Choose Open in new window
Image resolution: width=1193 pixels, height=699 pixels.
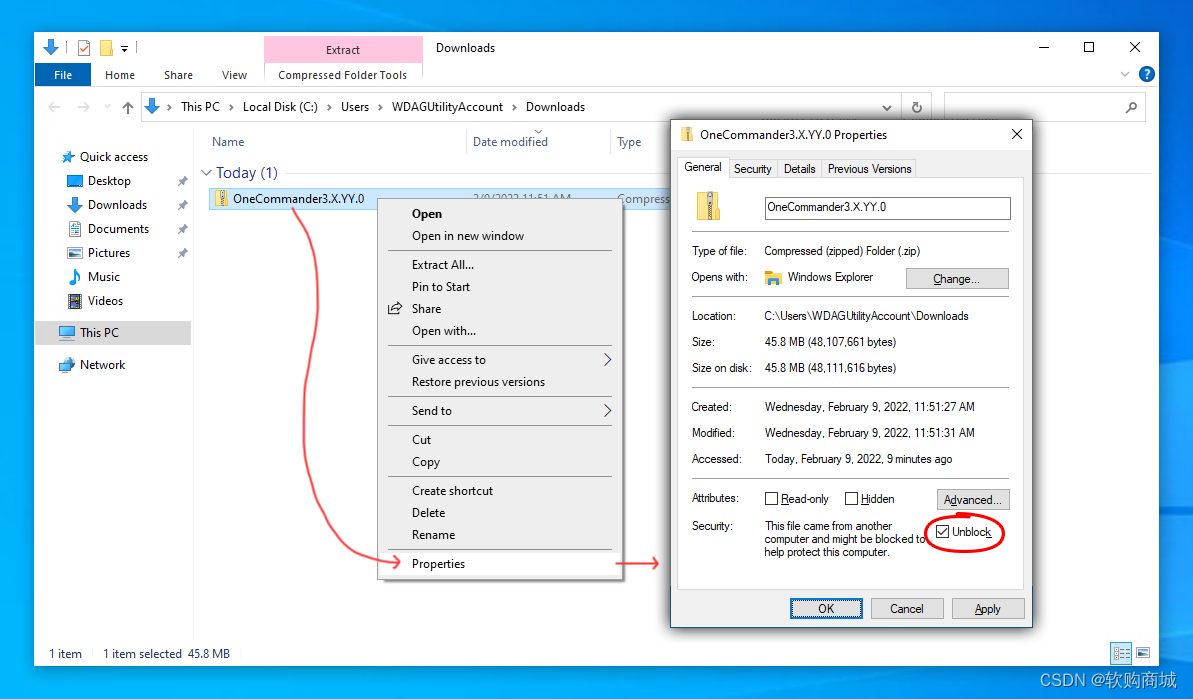coord(468,236)
